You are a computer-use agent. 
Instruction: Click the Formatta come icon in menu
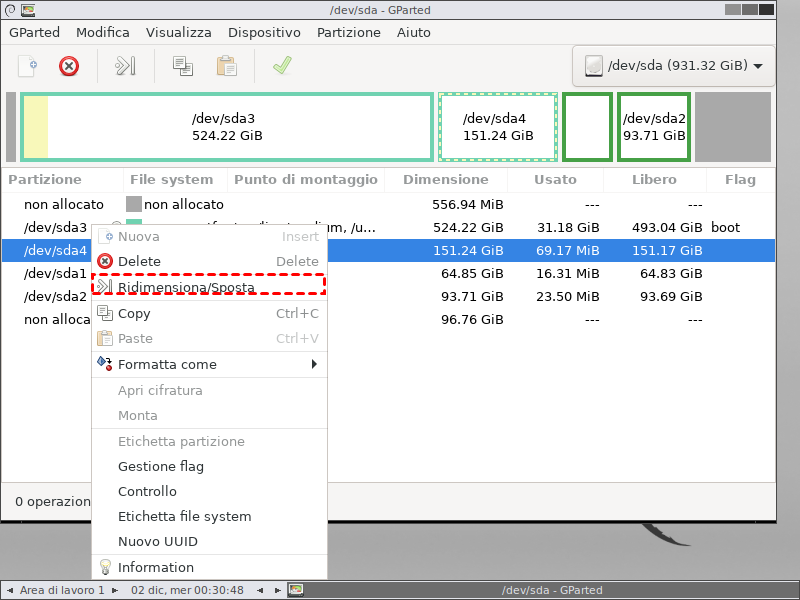105,363
